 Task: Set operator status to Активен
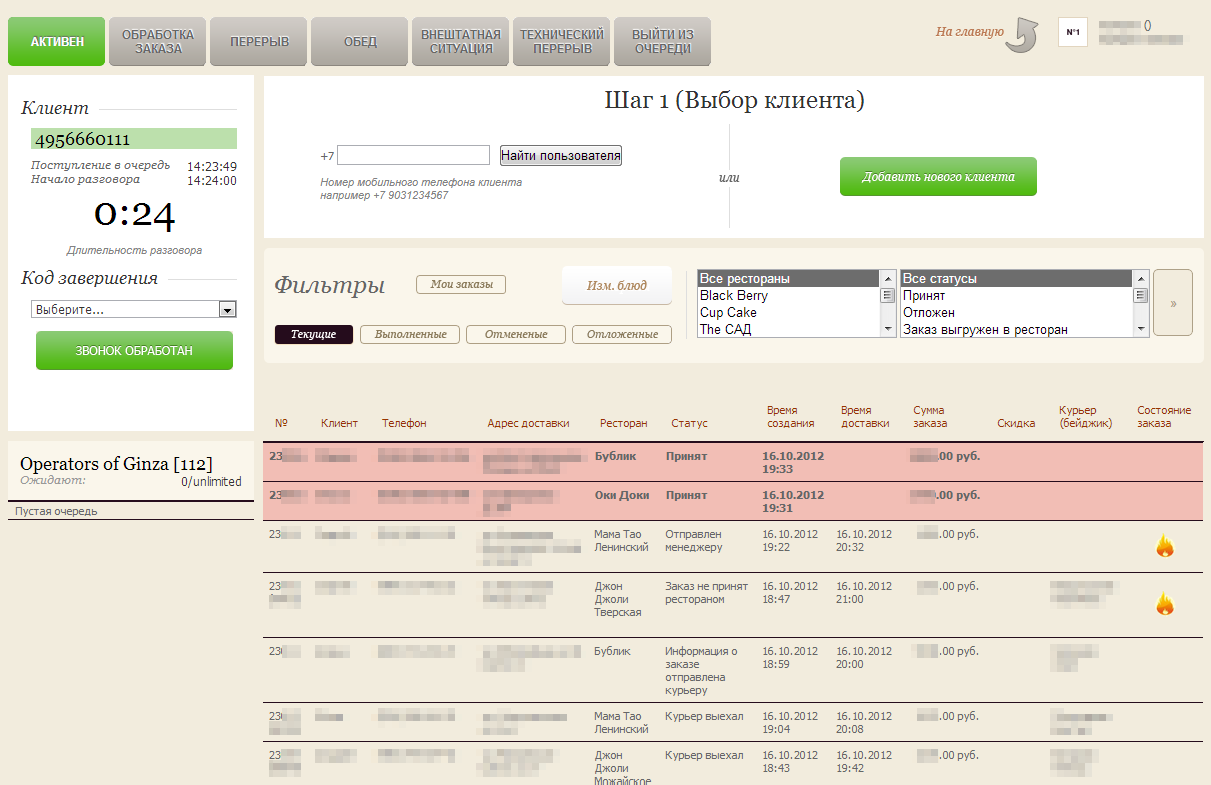pyautogui.click(x=56, y=42)
